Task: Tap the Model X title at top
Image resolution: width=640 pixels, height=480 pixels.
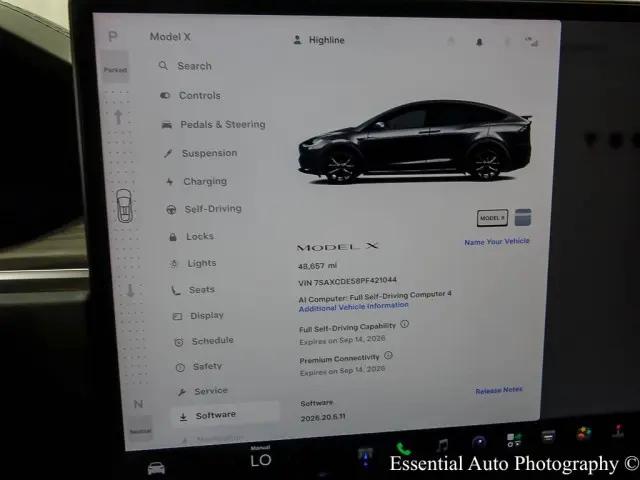Action: pos(170,37)
